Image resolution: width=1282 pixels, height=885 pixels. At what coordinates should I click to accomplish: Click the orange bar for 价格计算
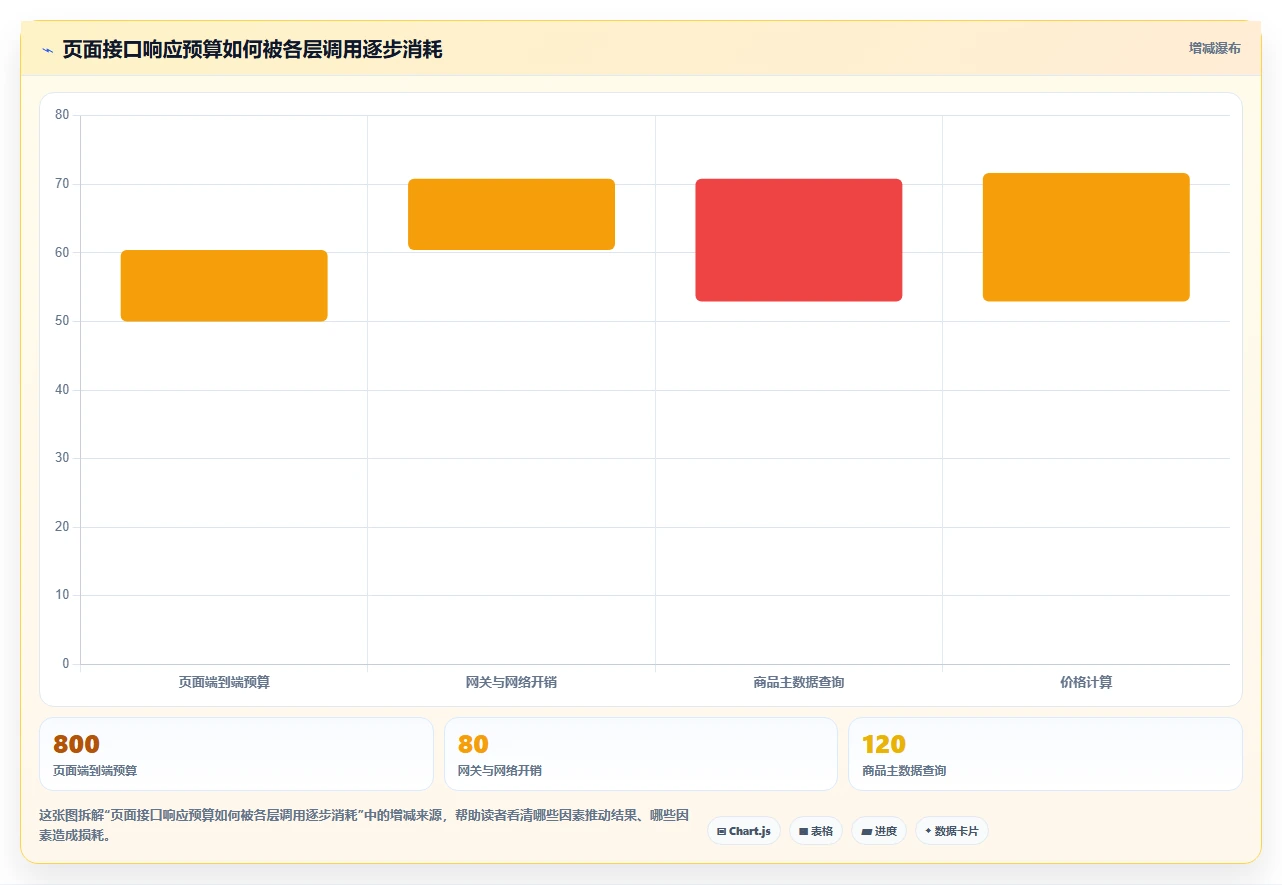tap(1086, 237)
